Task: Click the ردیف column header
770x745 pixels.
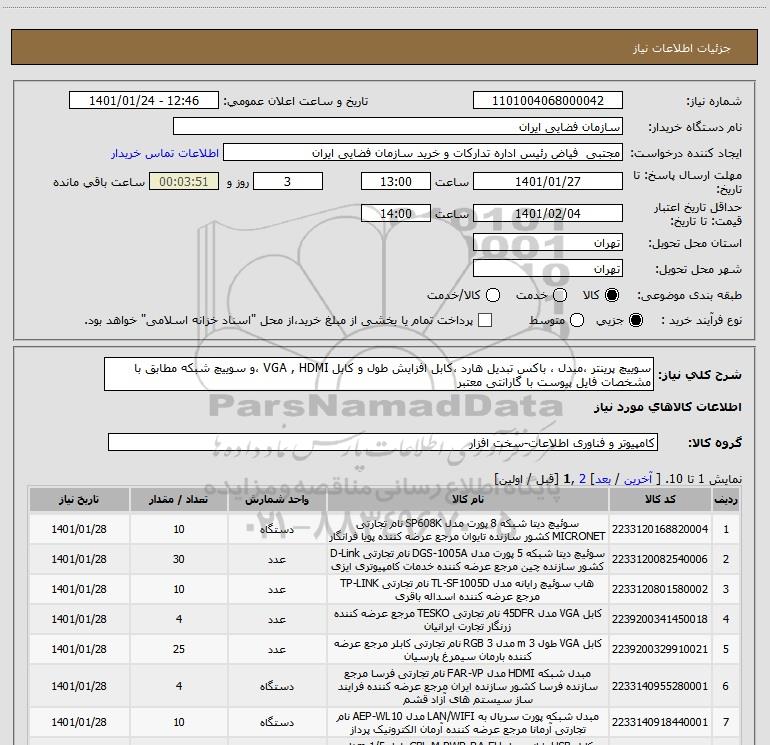Action: [x=726, y=499]
